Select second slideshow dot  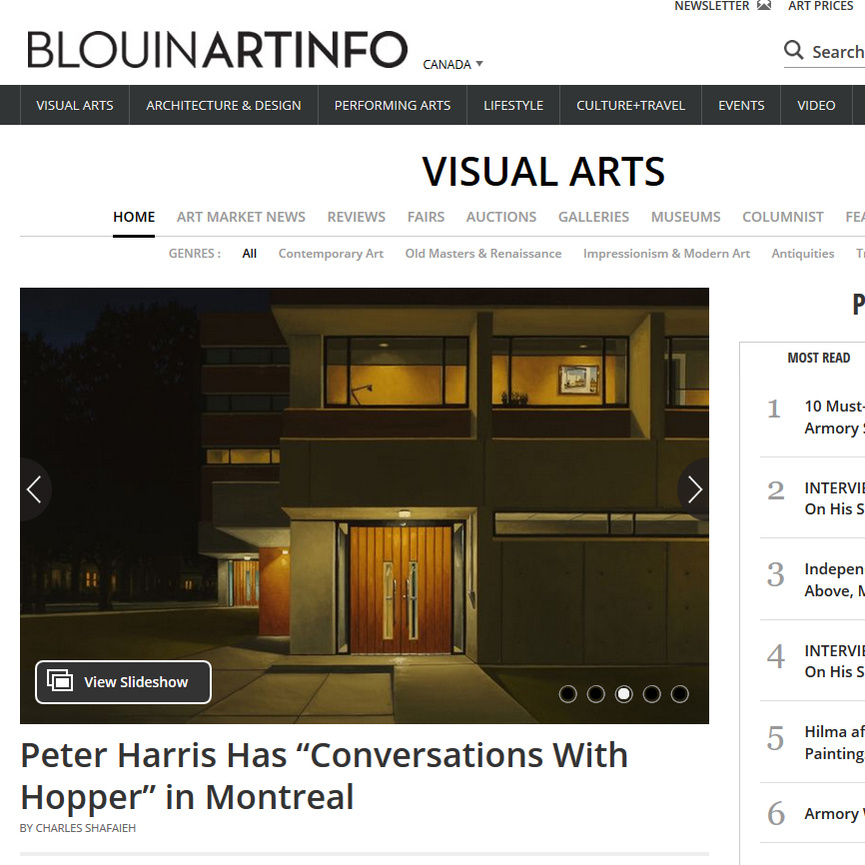pos(596,693)
